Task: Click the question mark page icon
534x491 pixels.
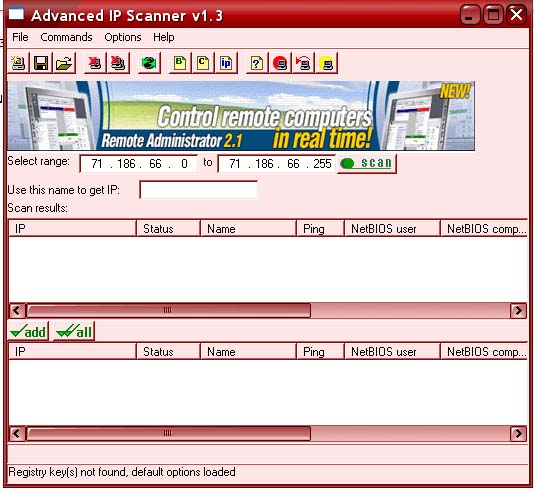Action: [x=257, y=63]
